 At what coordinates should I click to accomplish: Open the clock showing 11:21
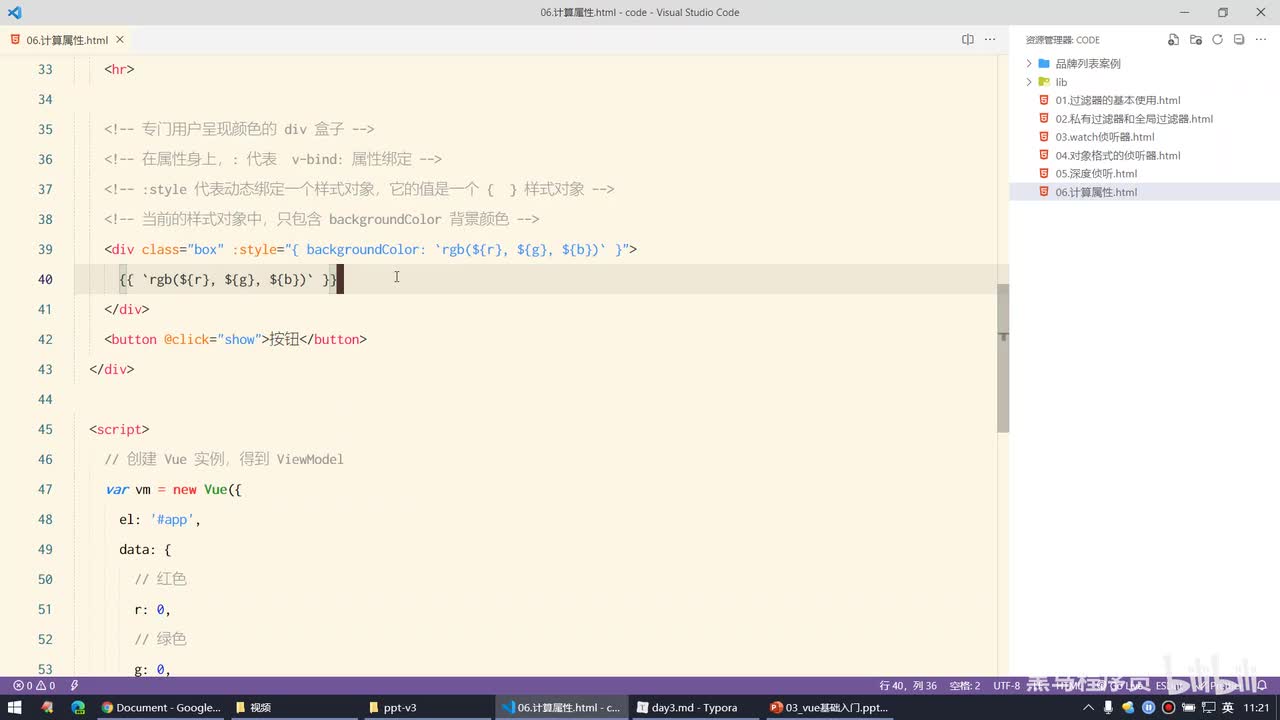[x=1256, y=707]
